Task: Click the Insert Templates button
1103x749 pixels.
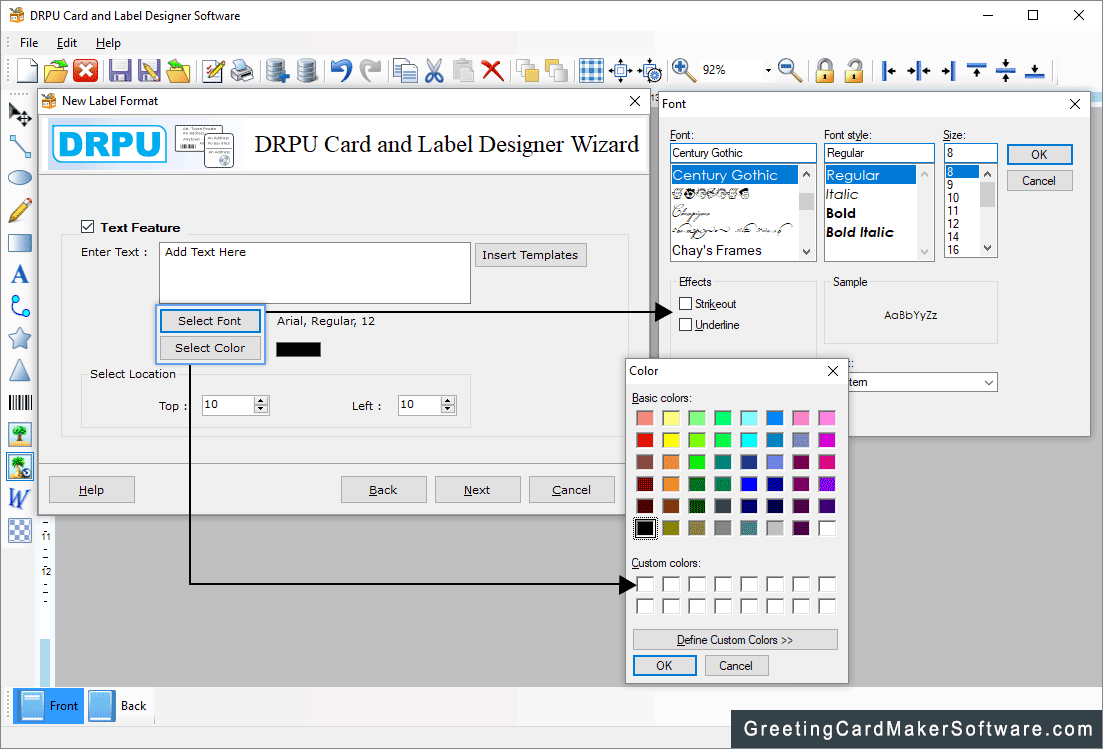Action: pyautogui.click(x=530, y=255)
